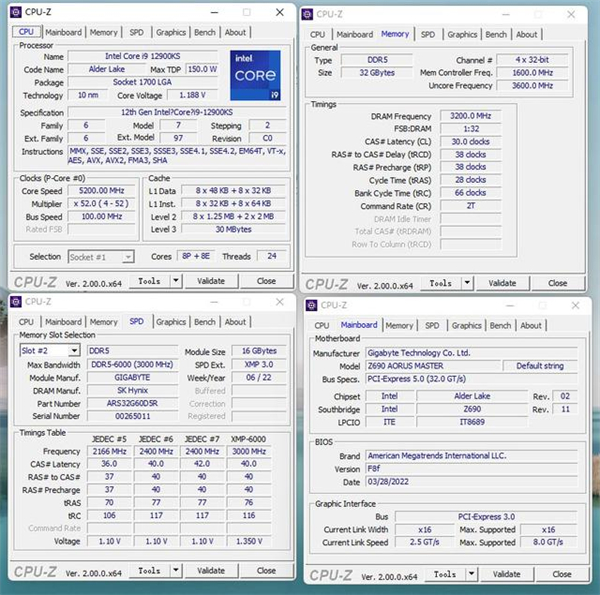Click CPU-Z icon in the SPD window title bar
The height and width of the screenshot is (595, 600).
coord(15,302)
